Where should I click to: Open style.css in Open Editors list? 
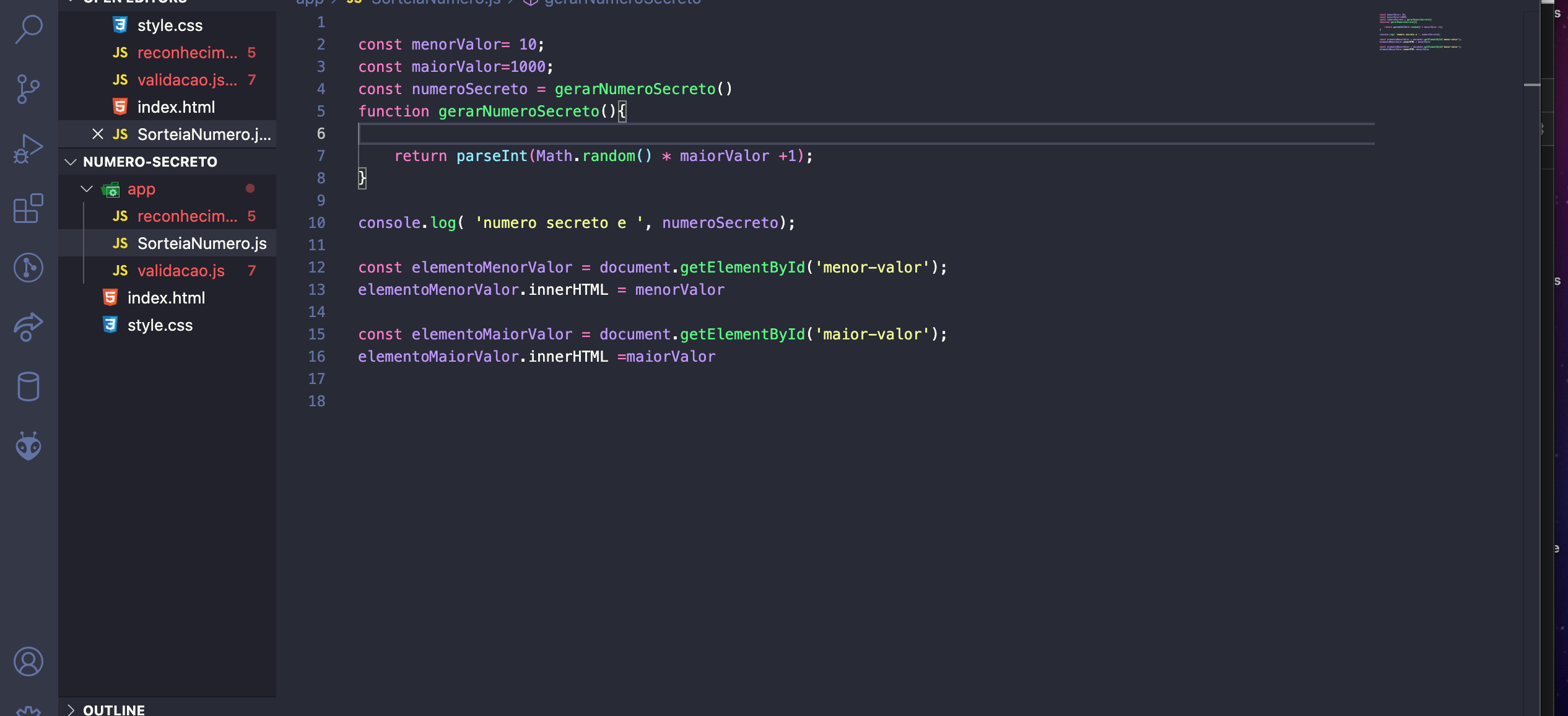(167, 25)
